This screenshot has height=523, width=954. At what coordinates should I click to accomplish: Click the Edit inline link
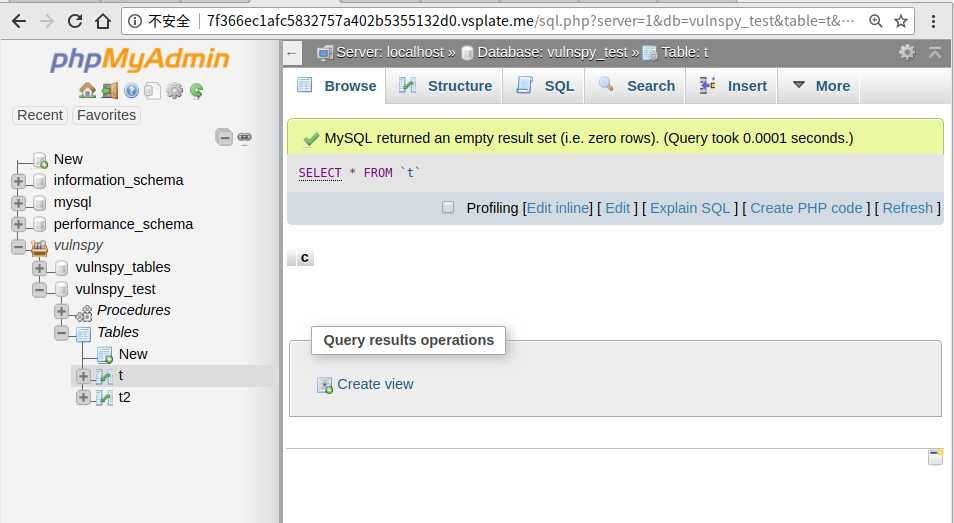[x=558, y=208]
